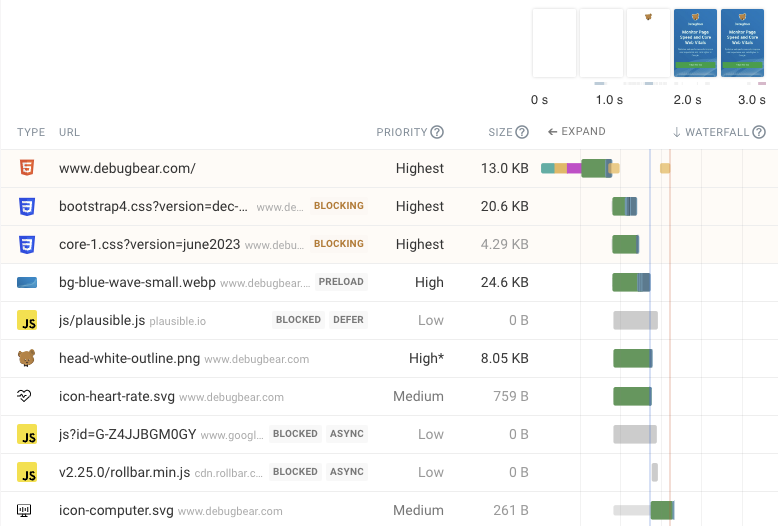778x526 pixels.
Task: Click the heart-rate icon for icon-heart-rate.svg
Action: click(26, 396)
